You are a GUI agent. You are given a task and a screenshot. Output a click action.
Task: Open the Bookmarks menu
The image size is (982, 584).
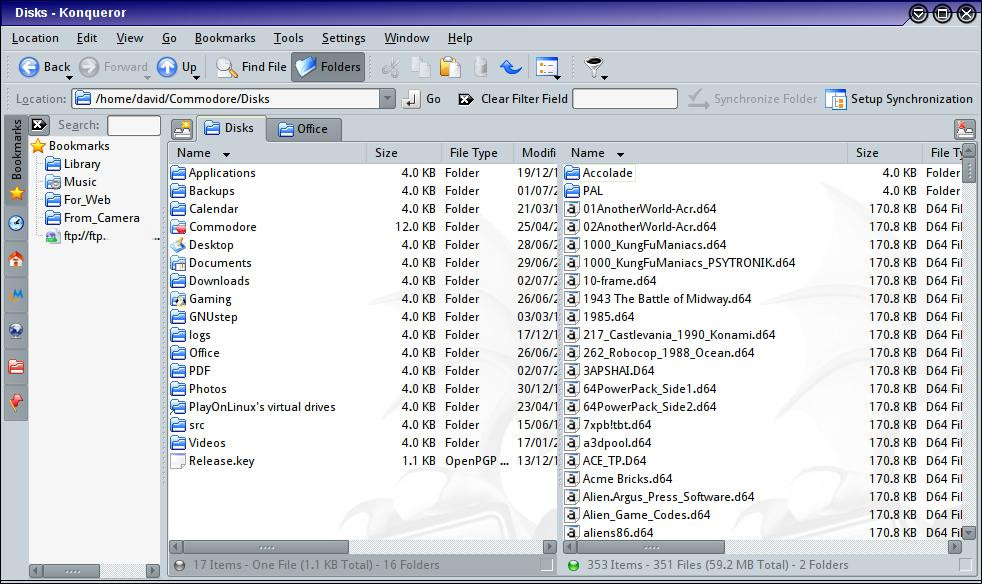click(225, 38)
